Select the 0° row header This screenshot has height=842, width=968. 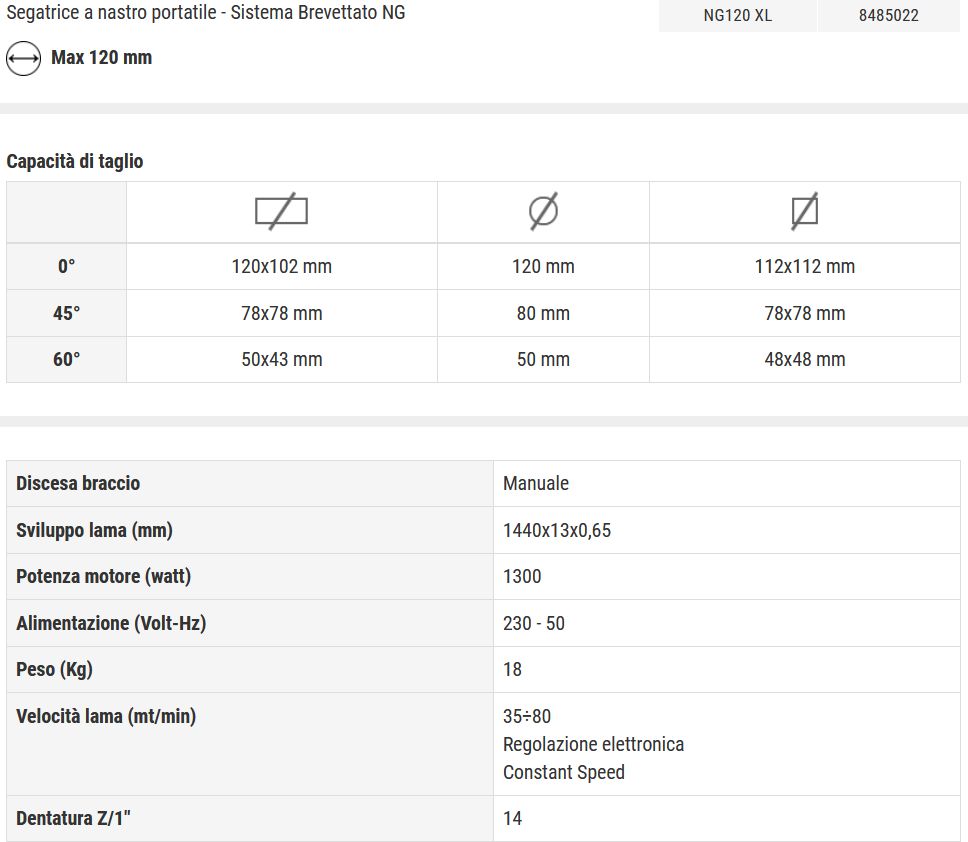[66, 267]
